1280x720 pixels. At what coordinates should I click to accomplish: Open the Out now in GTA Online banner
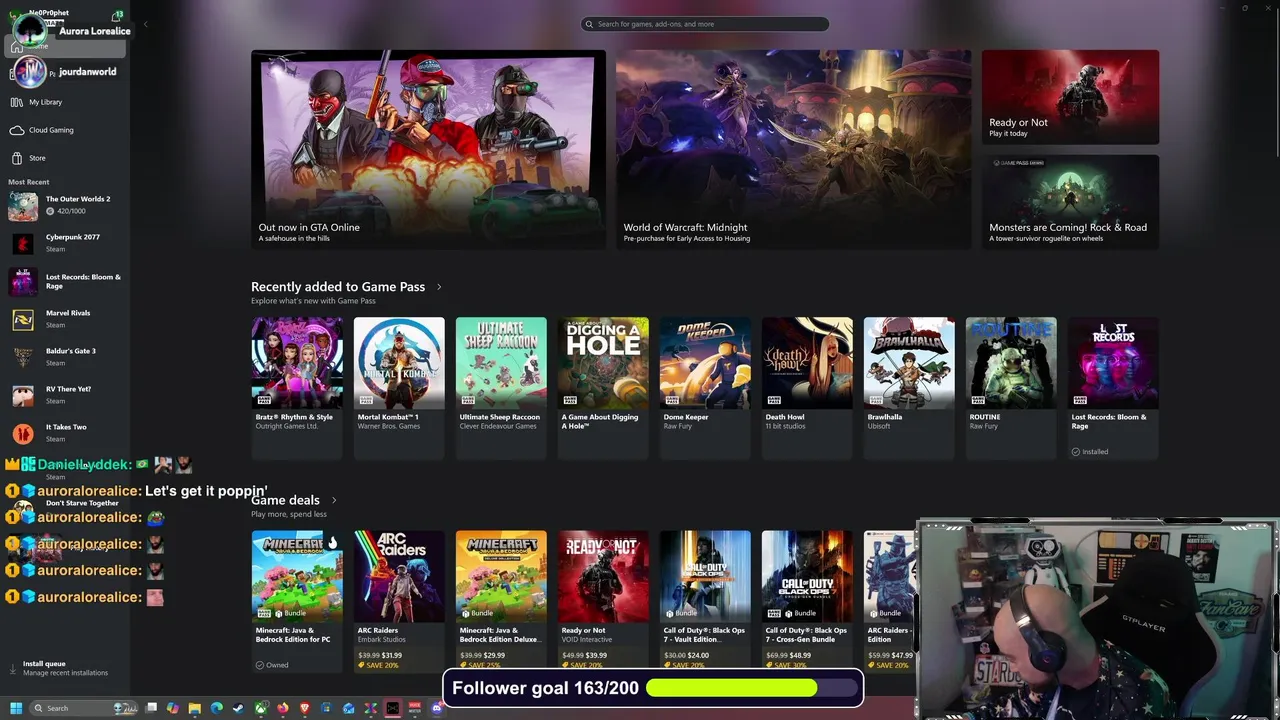(428, 149)
